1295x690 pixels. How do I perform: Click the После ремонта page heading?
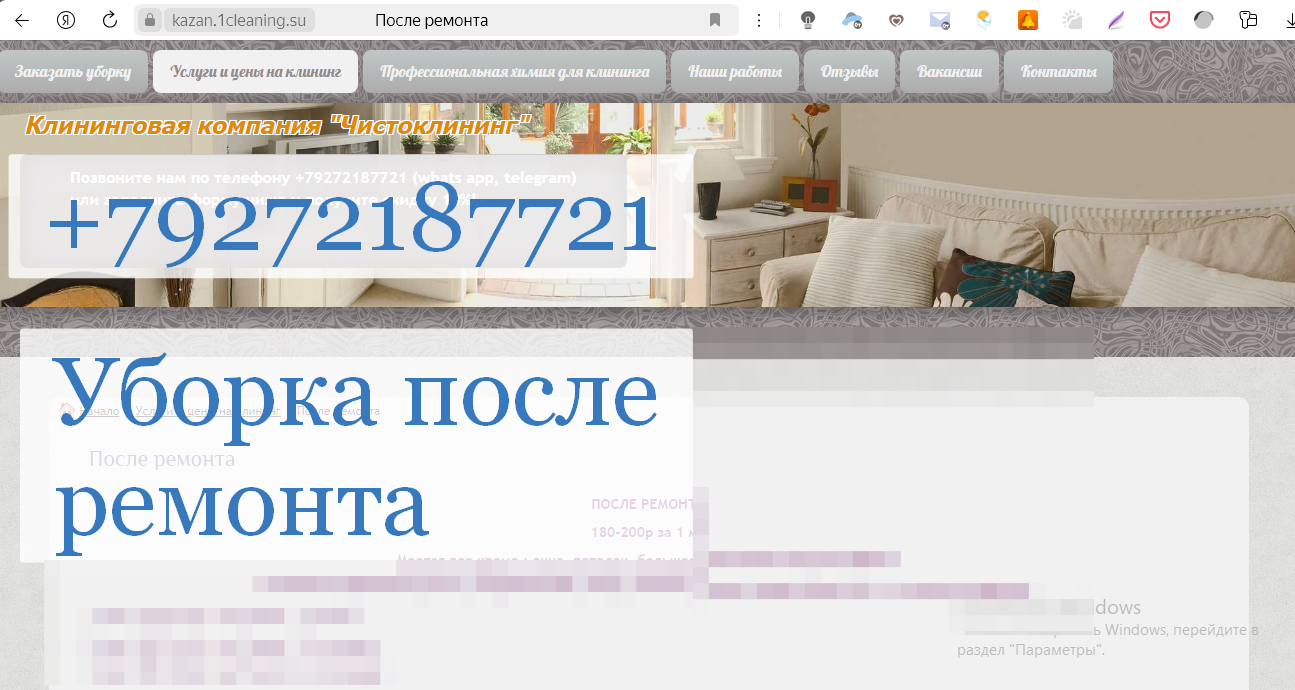point(162,459)
